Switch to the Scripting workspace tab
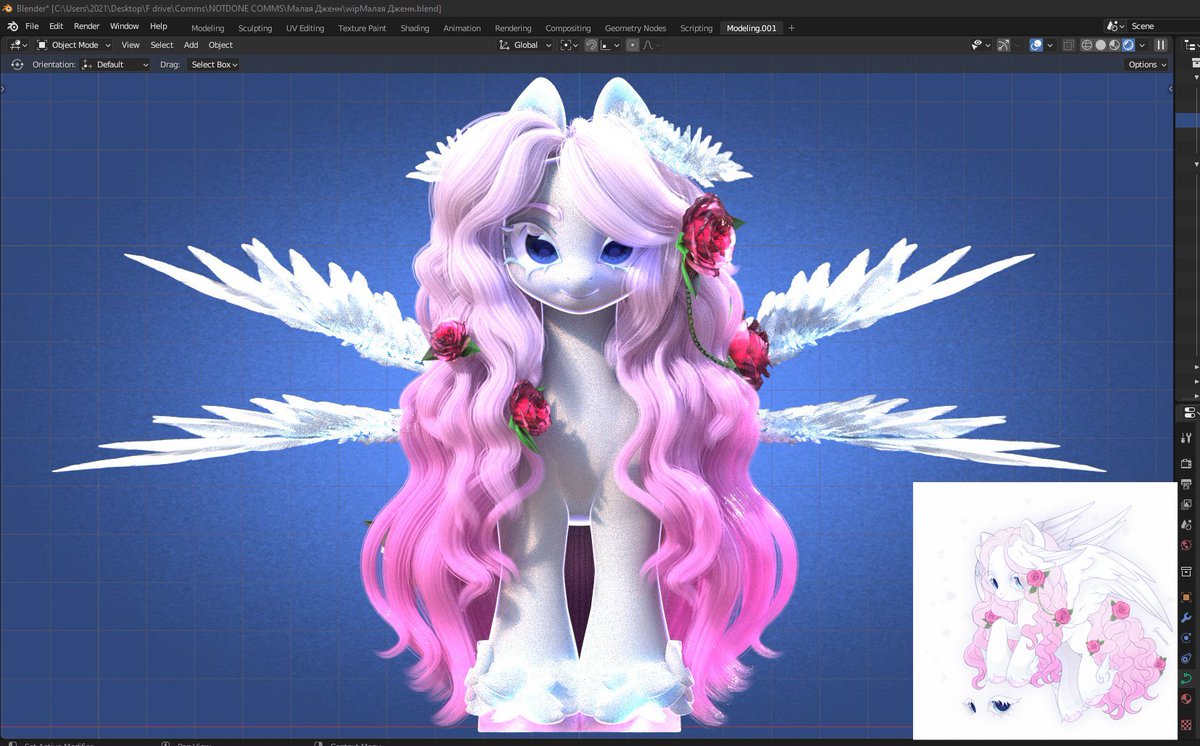This screenshot has height=746, width=1200. pyautogui.click(x=696, y=28)
